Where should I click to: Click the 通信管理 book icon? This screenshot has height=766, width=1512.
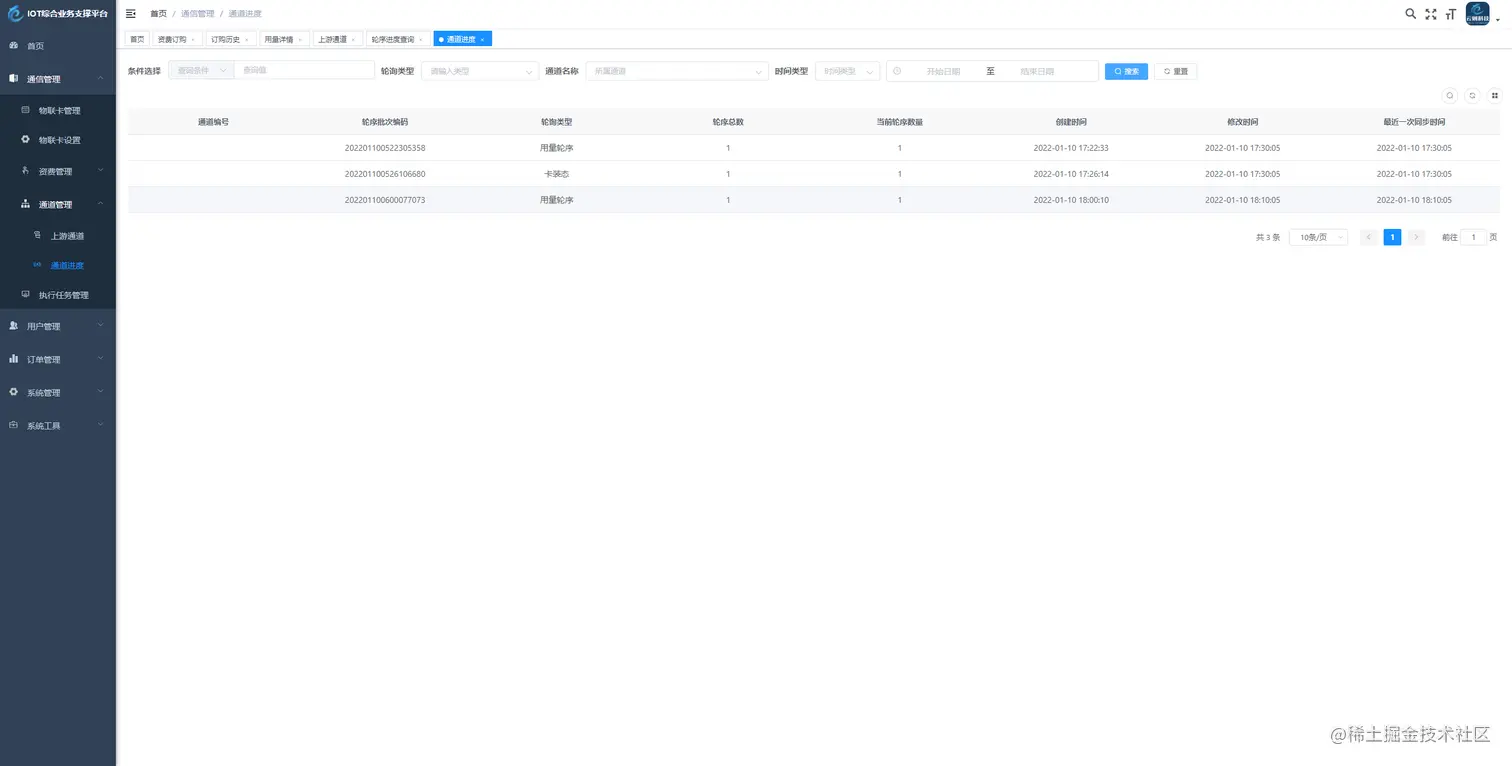point(14,78)
